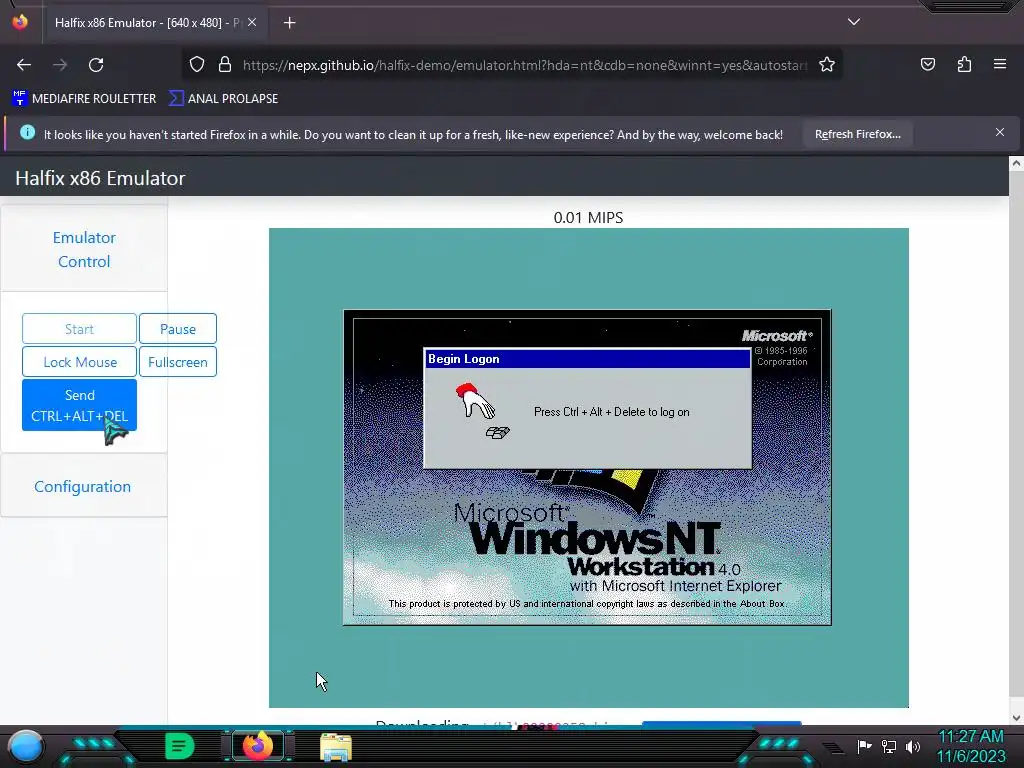Open network tray icon
This screenshot has height=768, width=1024.
point(889,746)
